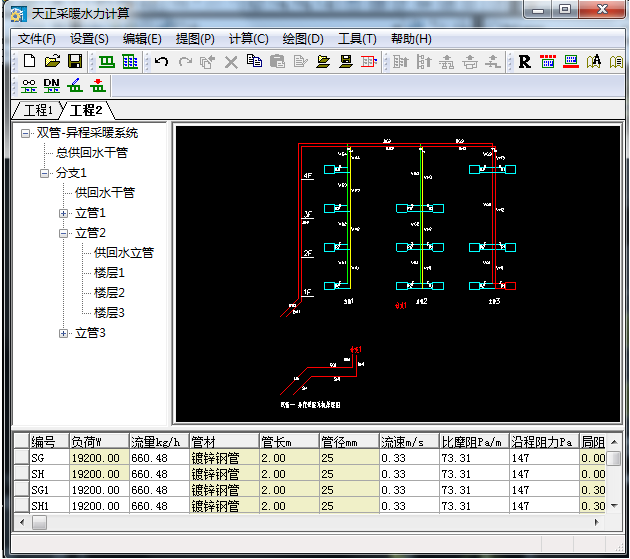Open the 设置(S) menu

point(89,39)
